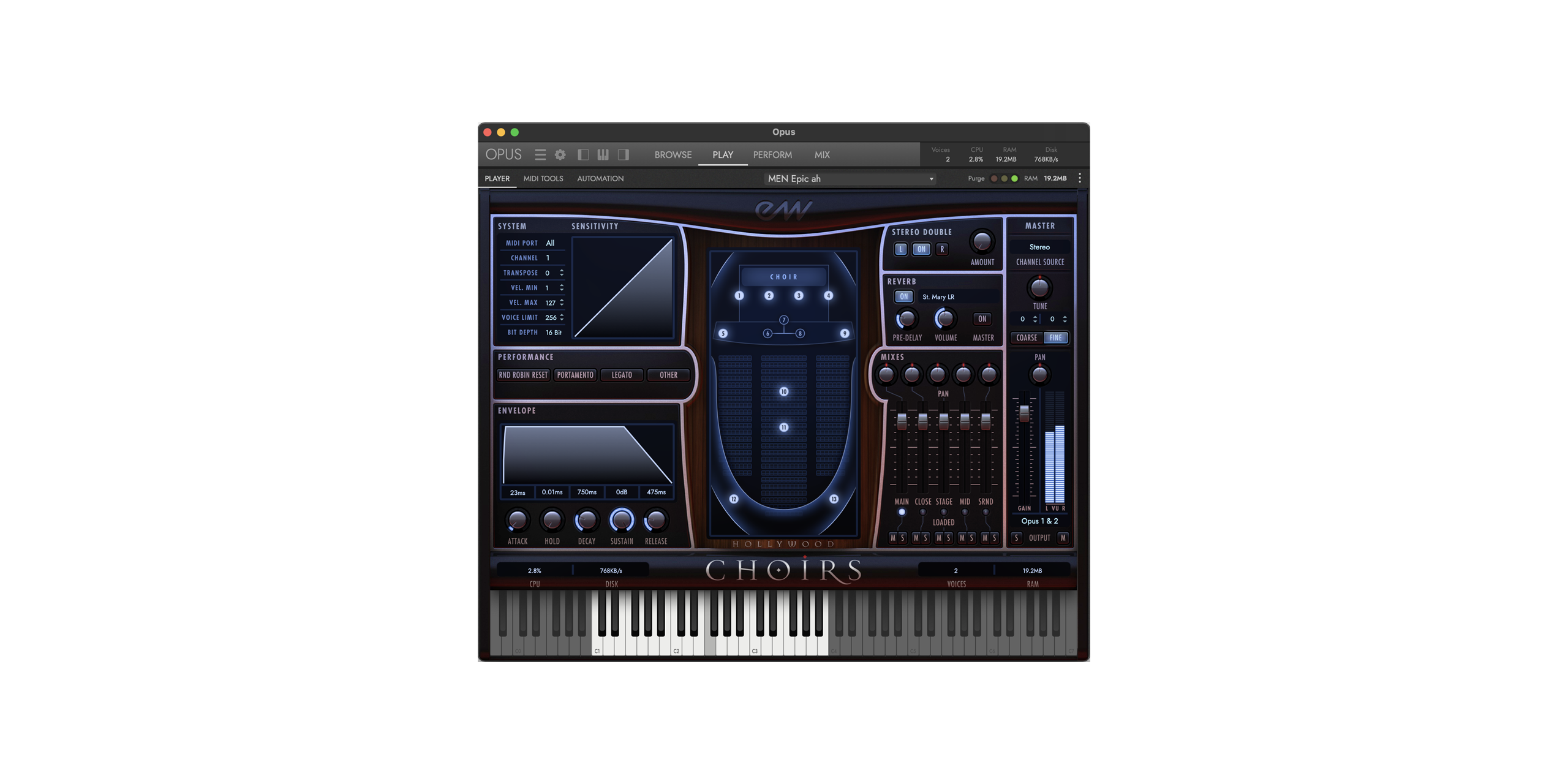Open the St. Mary LR reverb preset dropdown
The width and height of the screenshot is (1568, 784).
click(957, 297)
